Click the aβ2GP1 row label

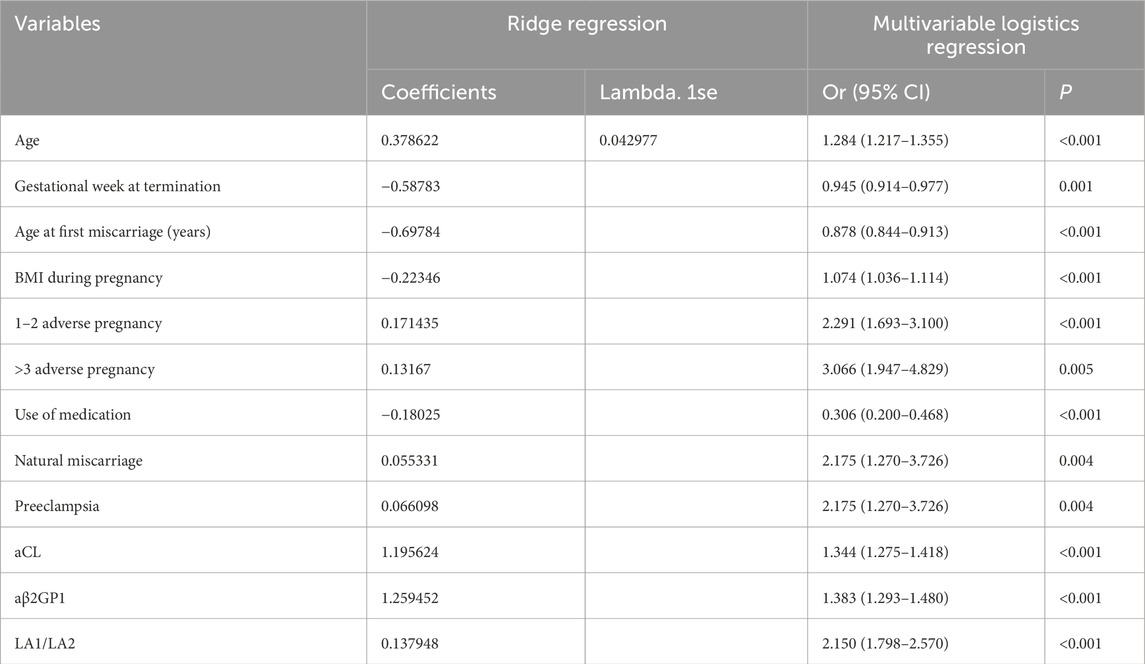click(45, 597)
